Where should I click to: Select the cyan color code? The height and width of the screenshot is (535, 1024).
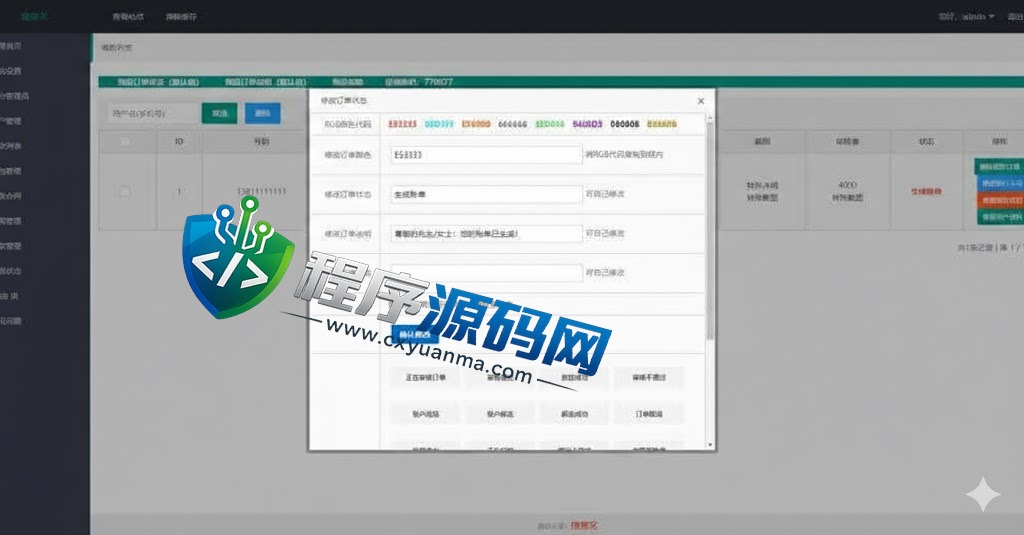click(439, 124)
